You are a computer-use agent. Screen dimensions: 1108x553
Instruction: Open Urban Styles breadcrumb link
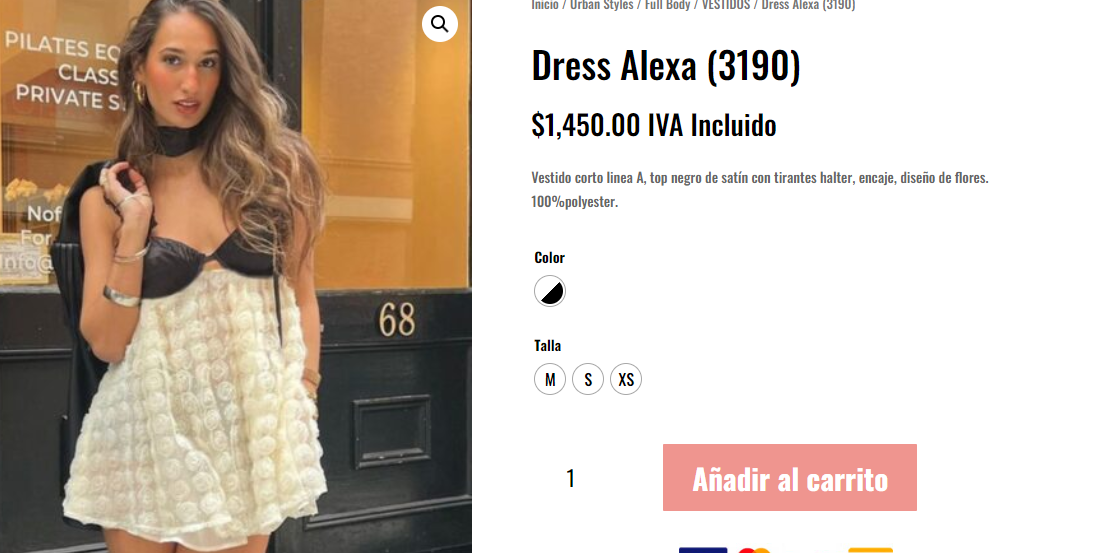(601, 5)
